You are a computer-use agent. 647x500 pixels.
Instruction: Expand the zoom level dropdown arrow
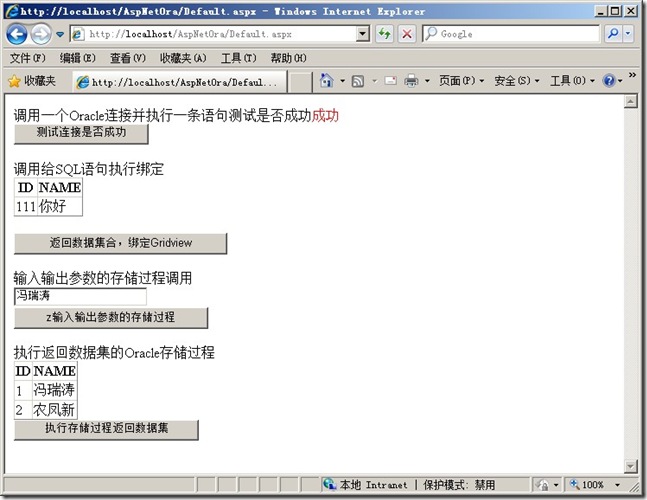[x=617, y=485]
